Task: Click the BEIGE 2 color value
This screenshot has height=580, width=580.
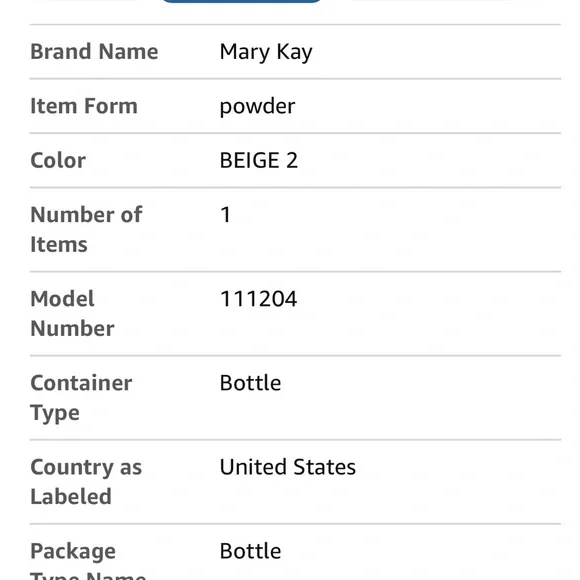Action: click(259, 160)
